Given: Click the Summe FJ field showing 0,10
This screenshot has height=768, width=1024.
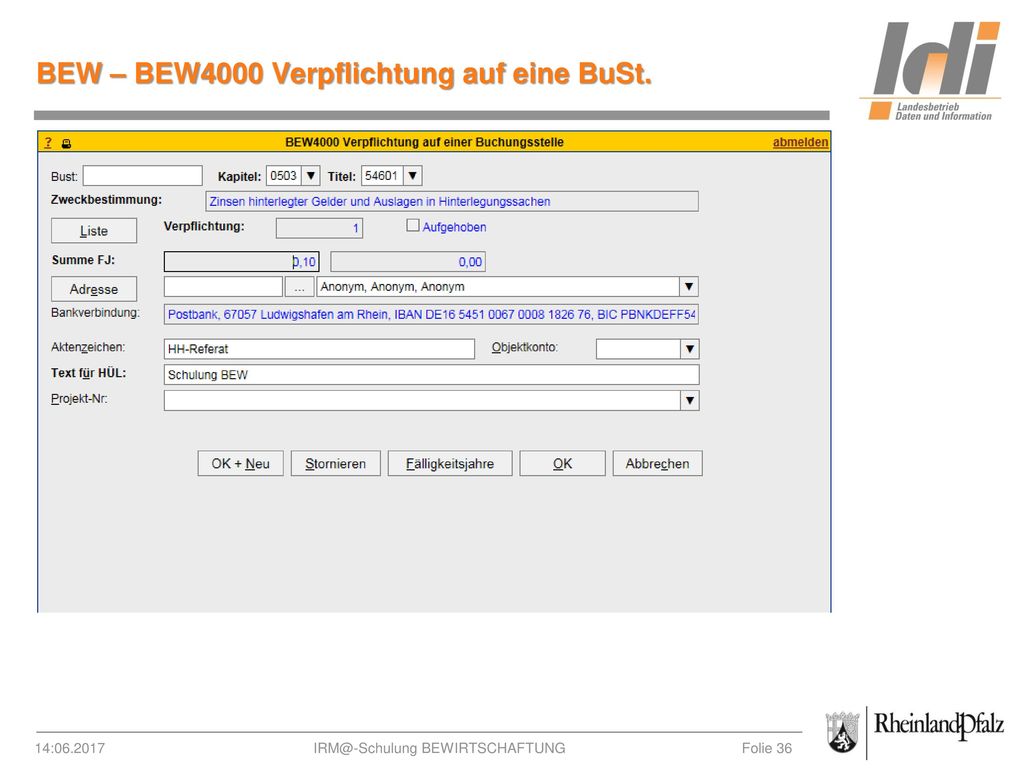Looking at the screenshot, I should pos(242,262).
